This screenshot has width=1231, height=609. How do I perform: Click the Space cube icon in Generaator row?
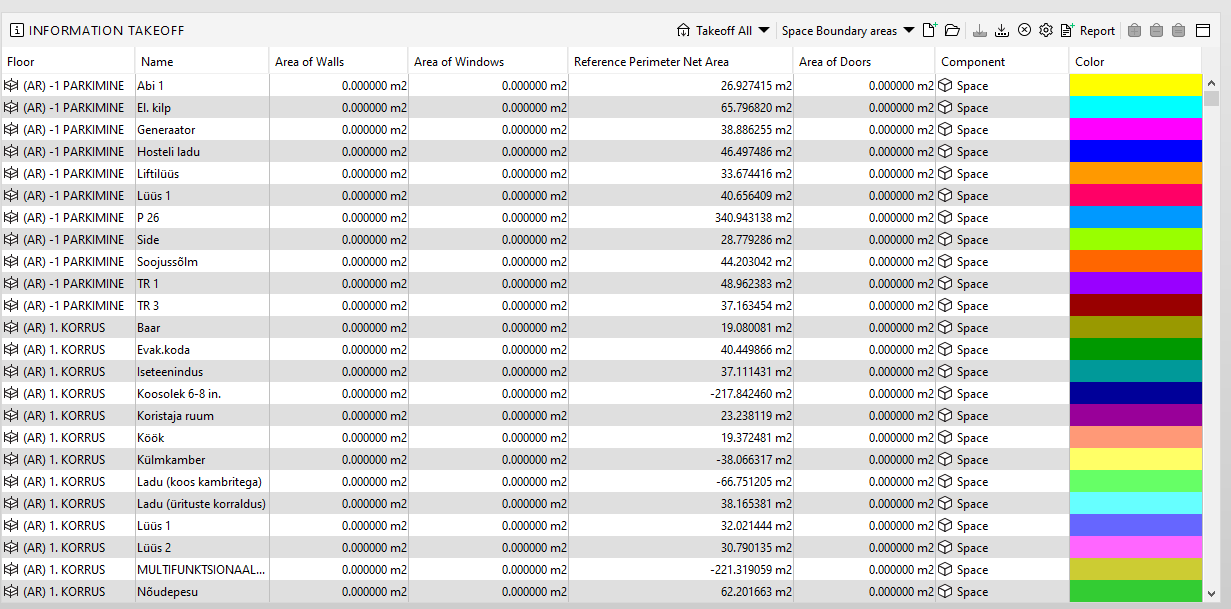click(x=946, y=130)
